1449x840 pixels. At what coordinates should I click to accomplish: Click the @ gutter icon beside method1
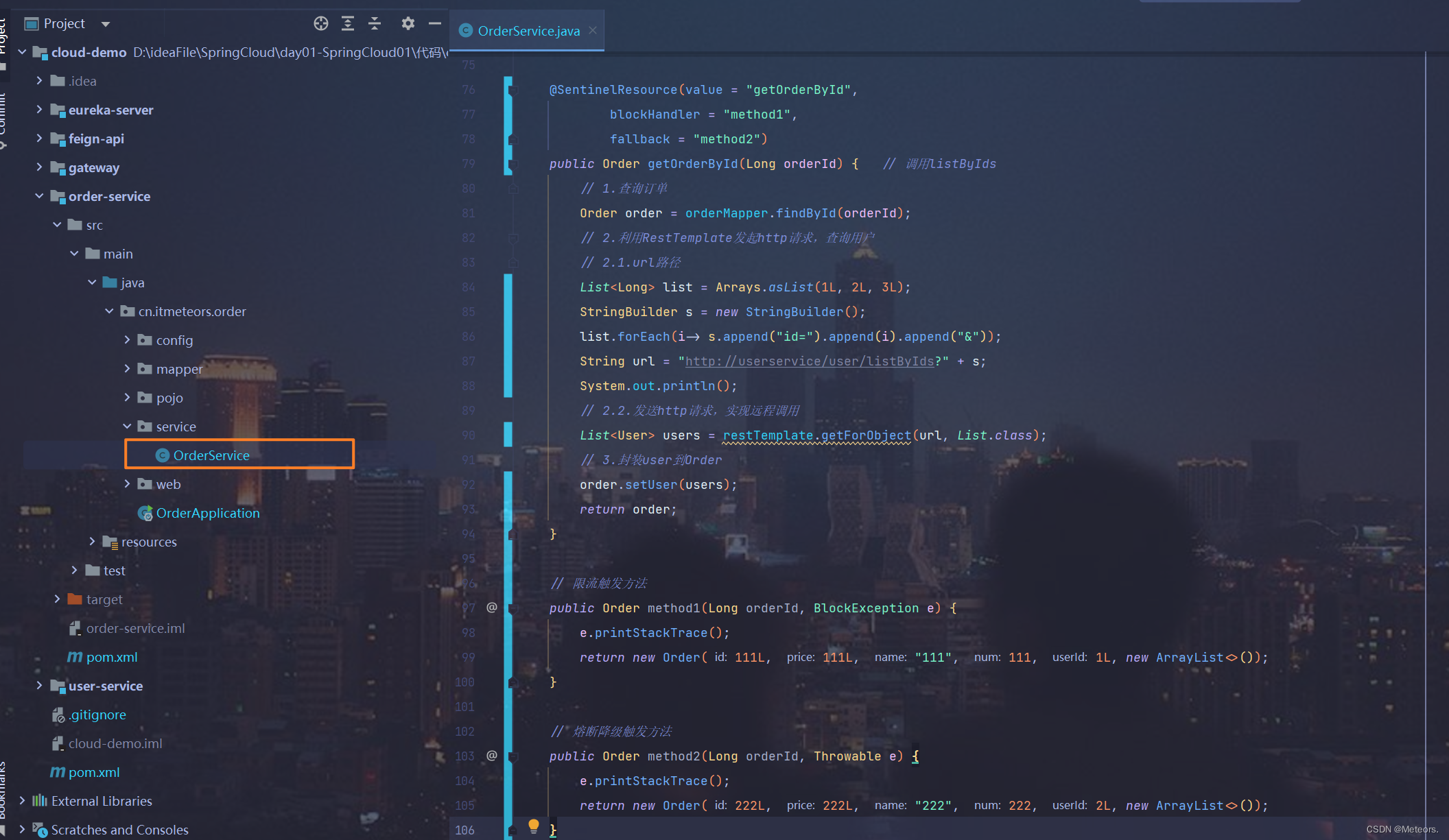[x=492, y=608]
